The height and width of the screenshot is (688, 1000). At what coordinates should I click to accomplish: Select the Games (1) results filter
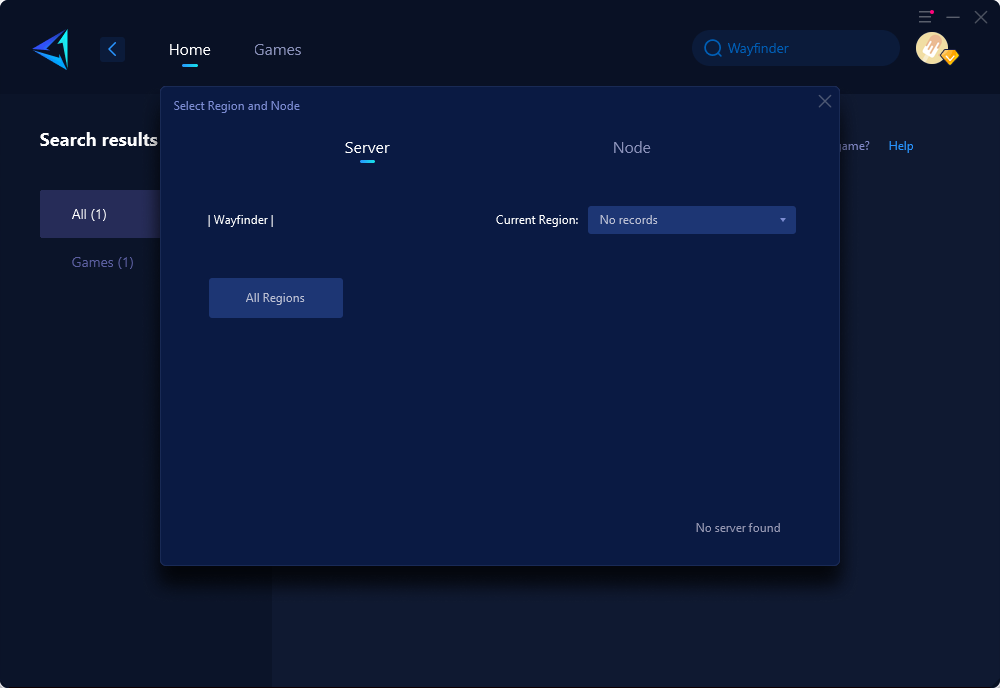102,262
